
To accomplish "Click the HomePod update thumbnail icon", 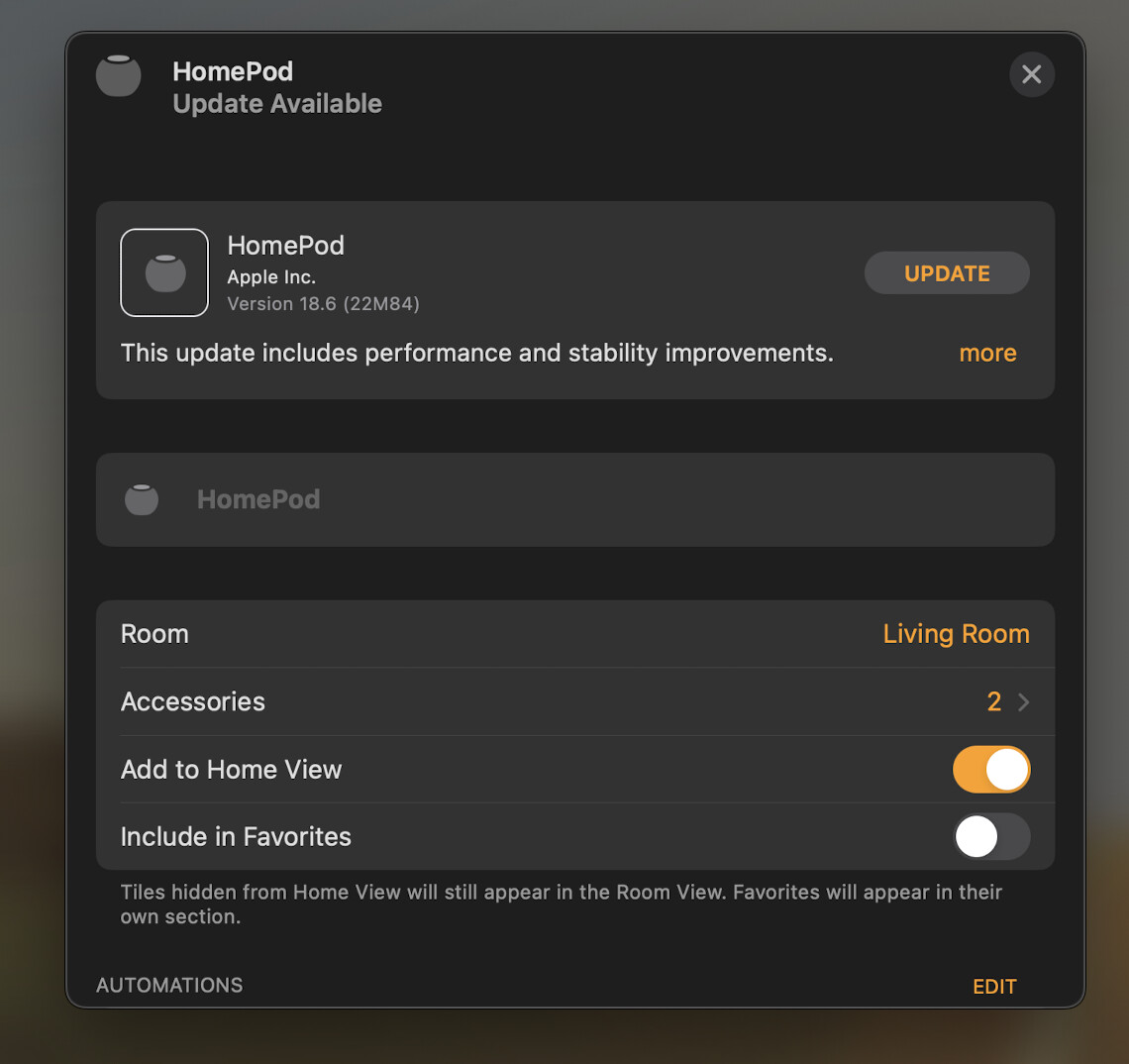I will pyautogui.click(x=164, y=272).
